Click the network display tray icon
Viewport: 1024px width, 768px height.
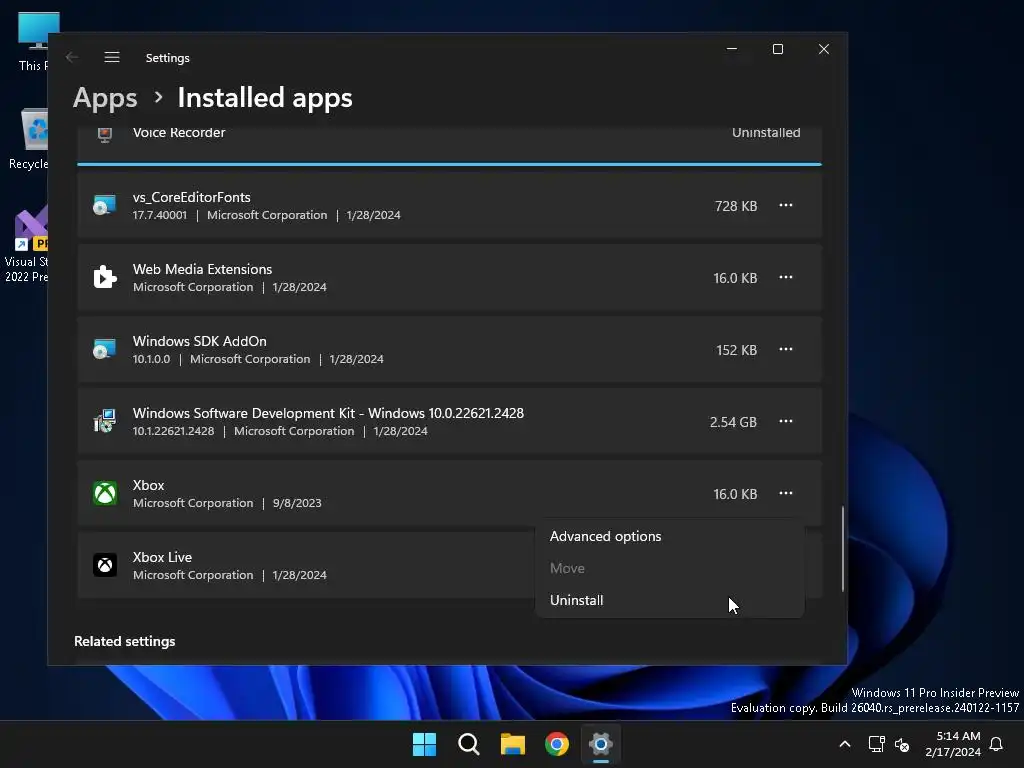click(x=876, y=744)
